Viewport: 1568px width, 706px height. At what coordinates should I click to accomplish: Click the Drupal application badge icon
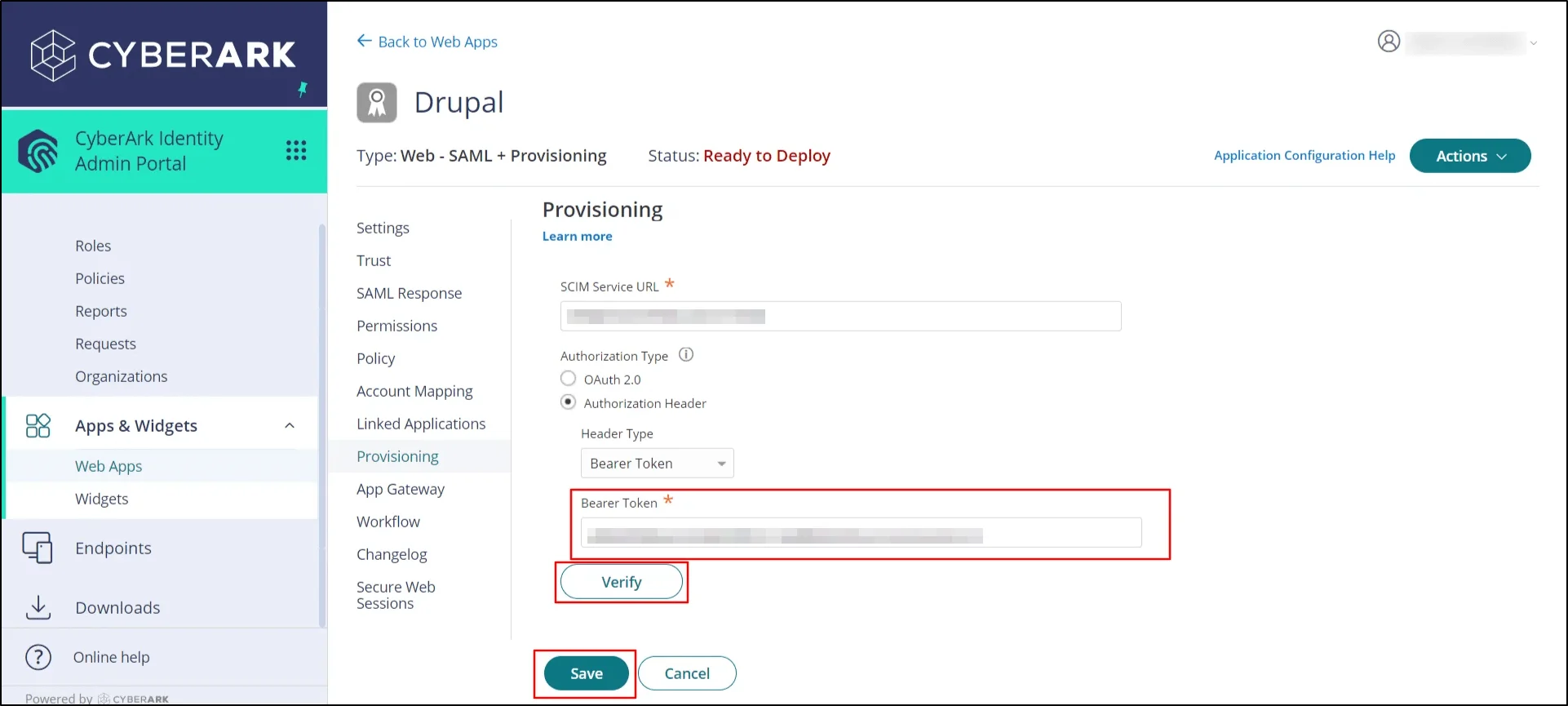(377, 103)
